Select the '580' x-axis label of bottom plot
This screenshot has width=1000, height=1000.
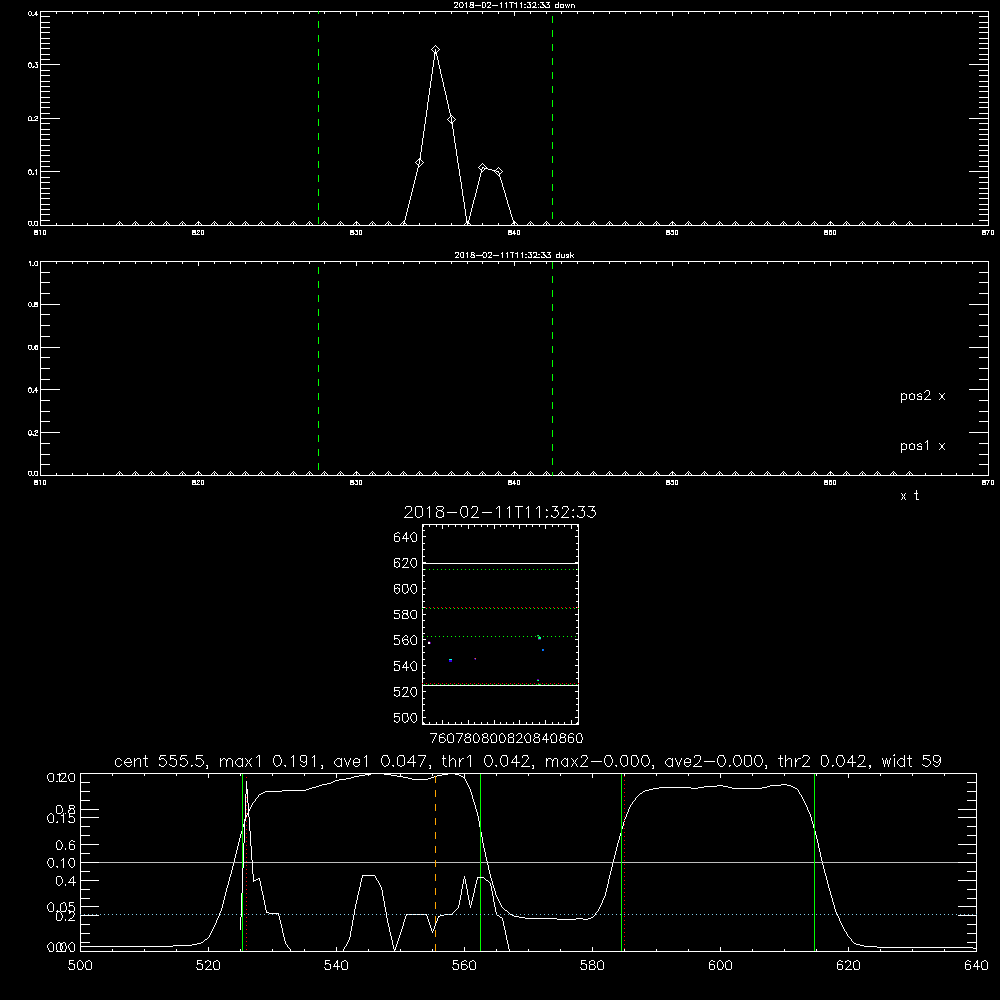click(x=592, y=966)
